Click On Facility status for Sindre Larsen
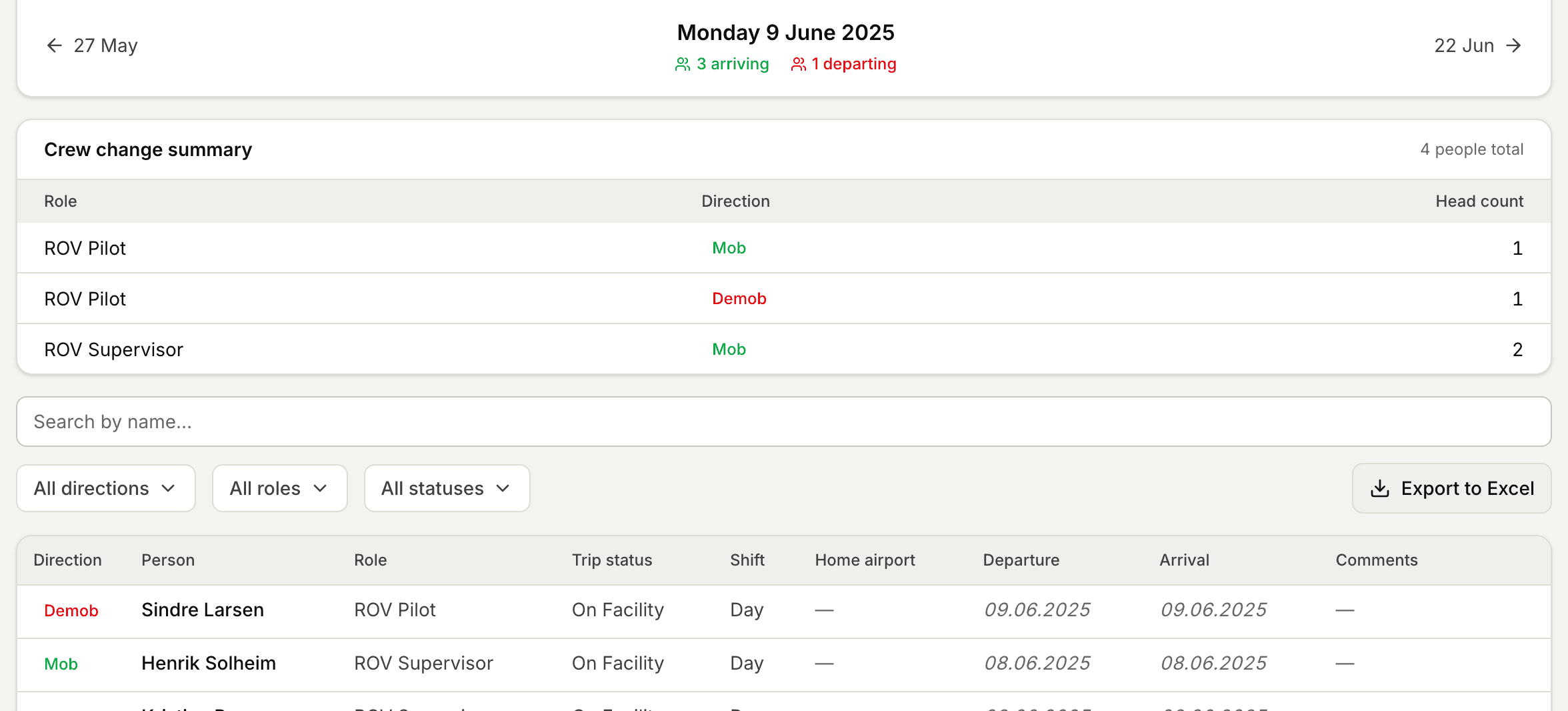The height and width of the screenshot is (711, 1568). tap(618, 610)
